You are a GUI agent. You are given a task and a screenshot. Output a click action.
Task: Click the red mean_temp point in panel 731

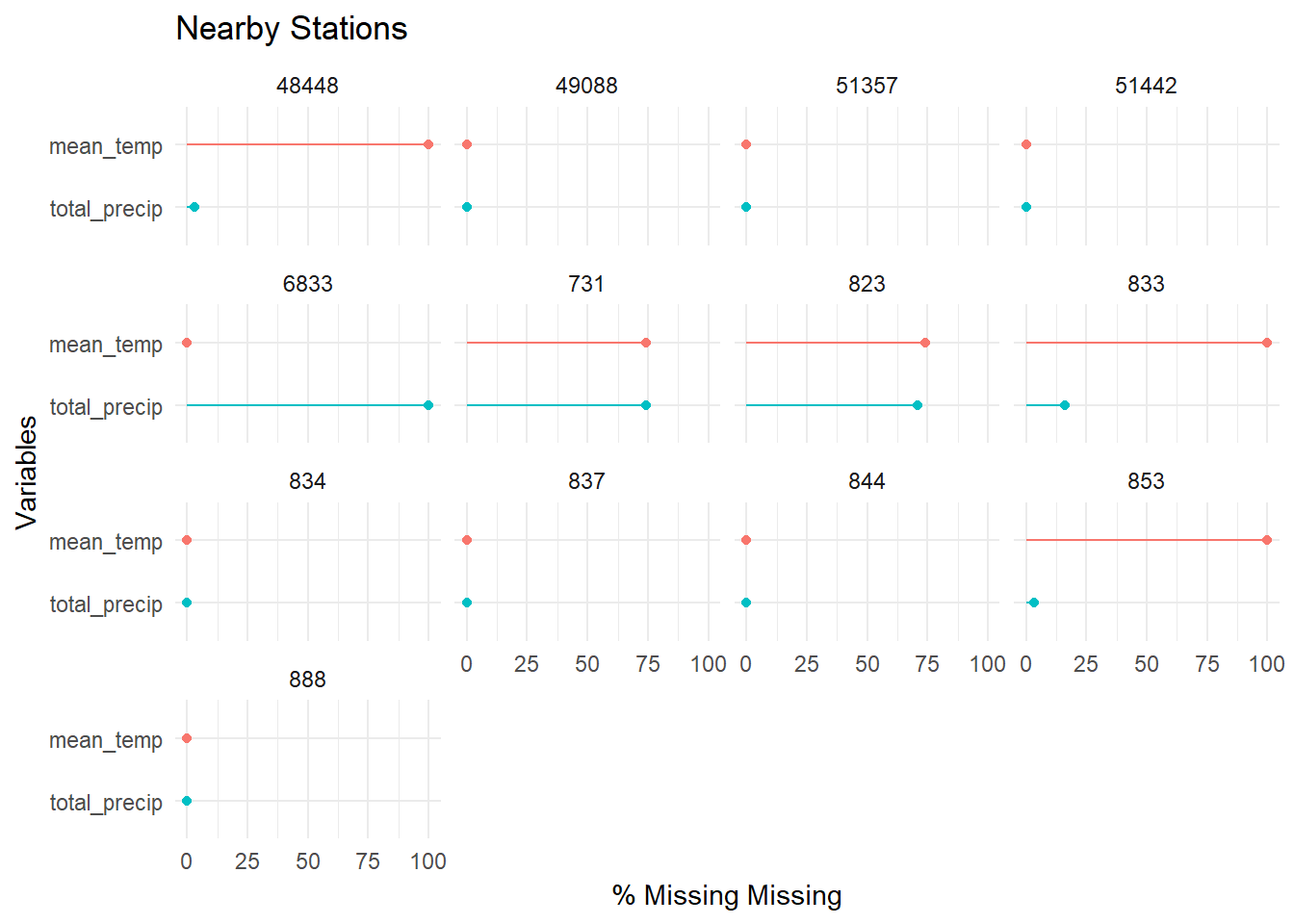click(646, 343)
